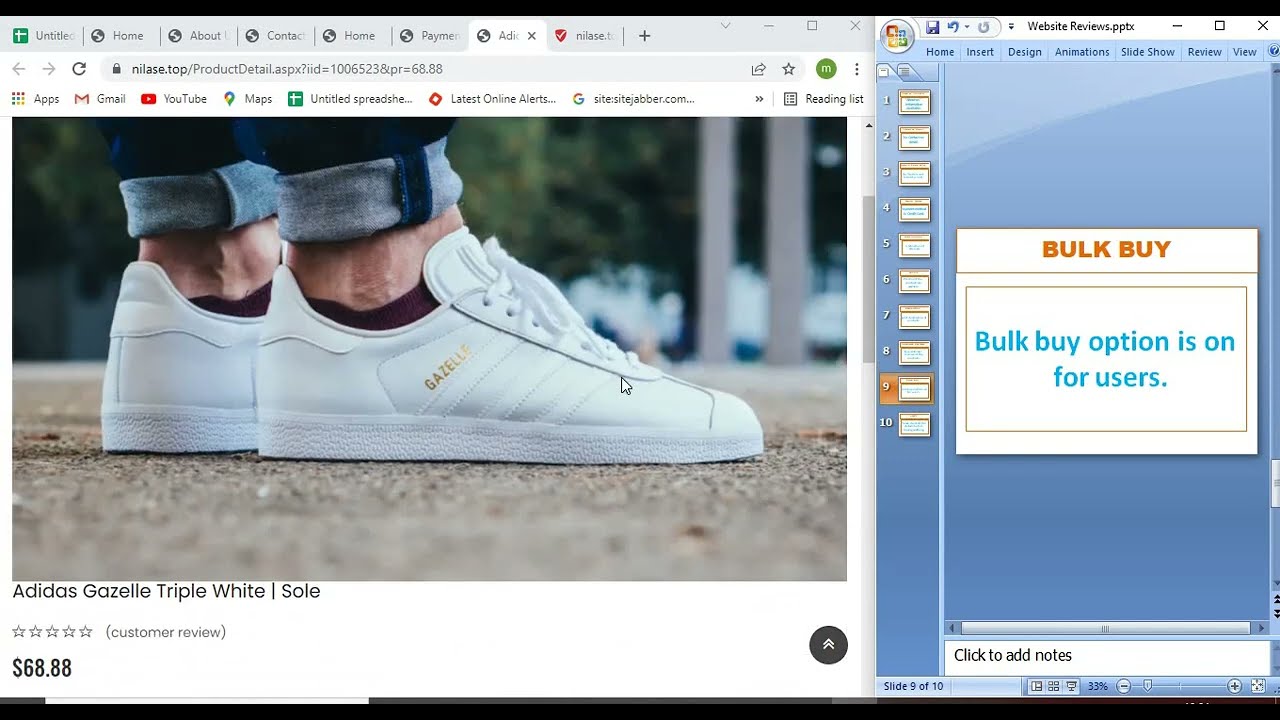Switch to Slide Sorter view
Viewport: 1280px width, 720px height.
click(1054, 686)
